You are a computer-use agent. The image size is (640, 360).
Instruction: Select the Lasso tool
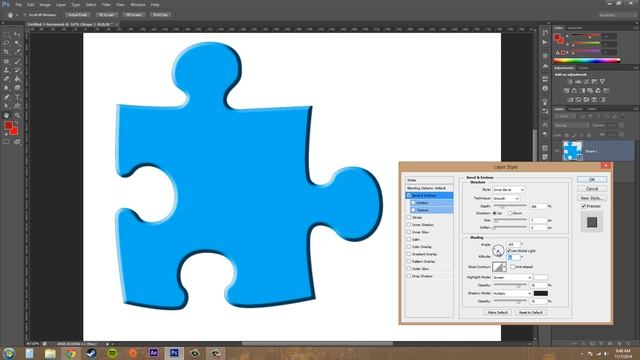[6, 43]
